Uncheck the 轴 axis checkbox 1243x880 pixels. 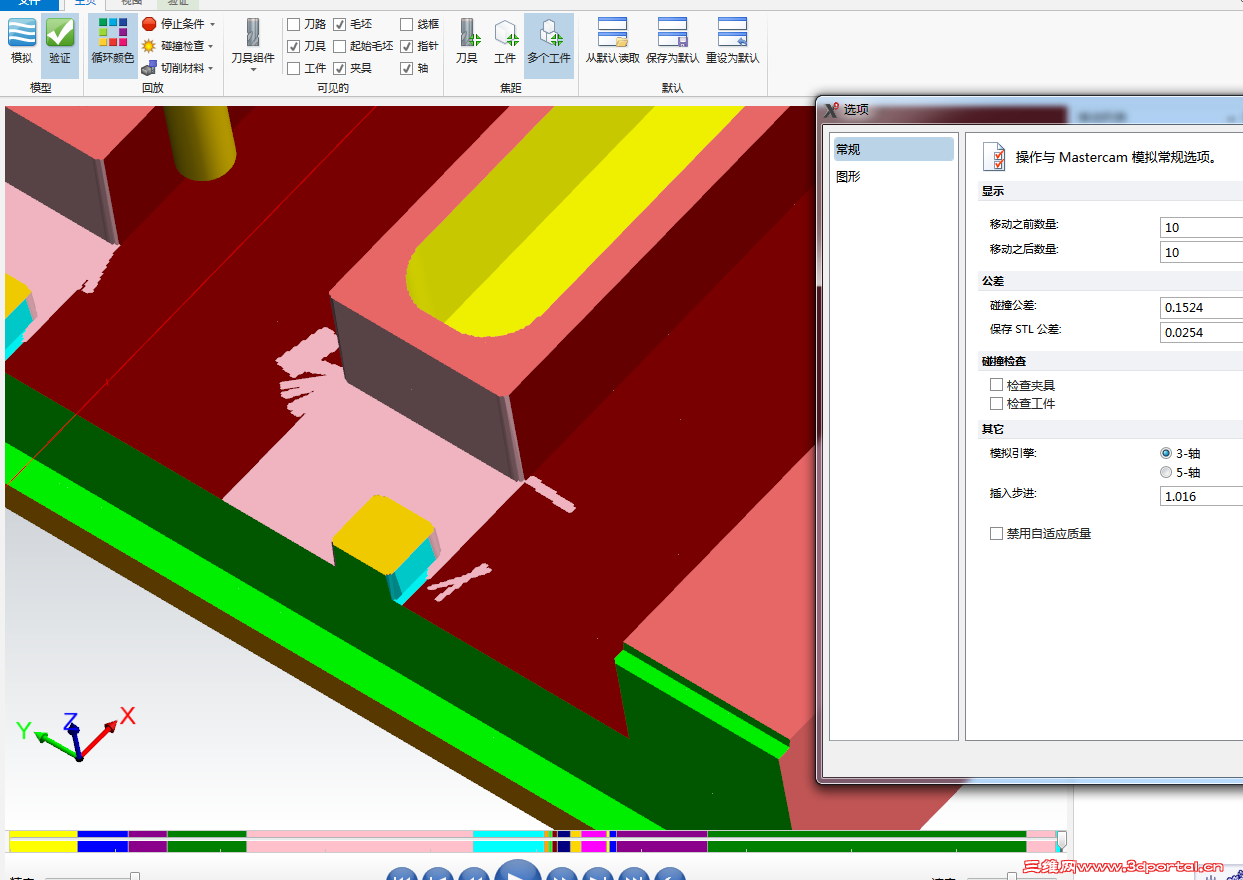click(x=407, y=68)
